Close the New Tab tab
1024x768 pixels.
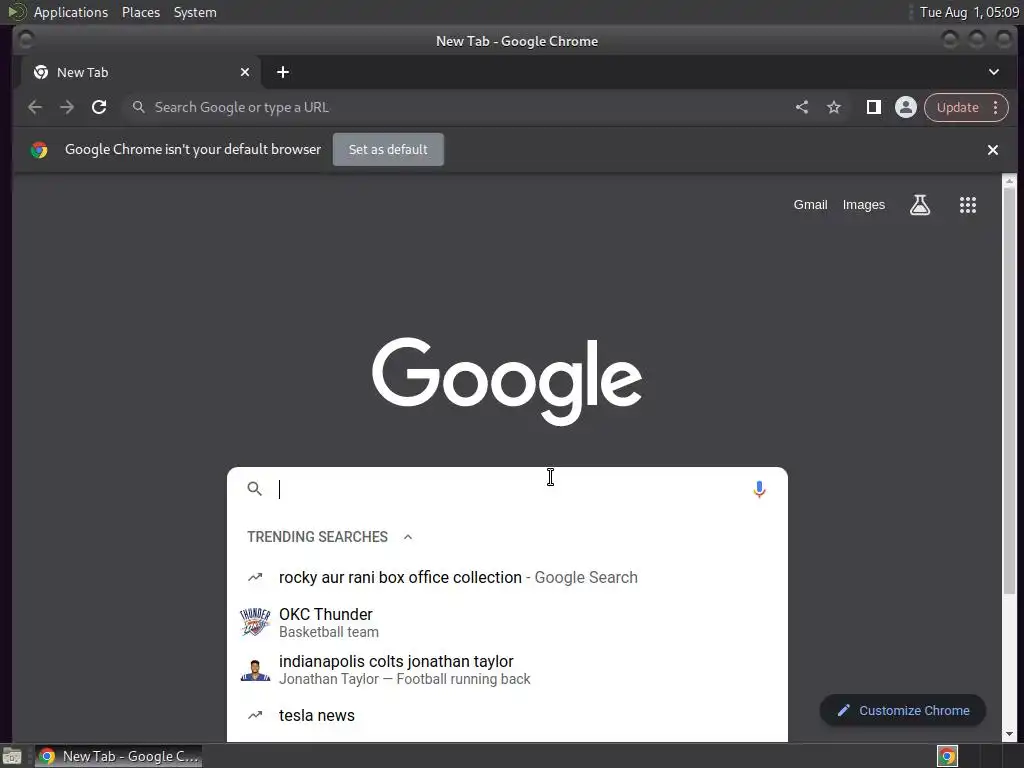click(x=245, y=72)
